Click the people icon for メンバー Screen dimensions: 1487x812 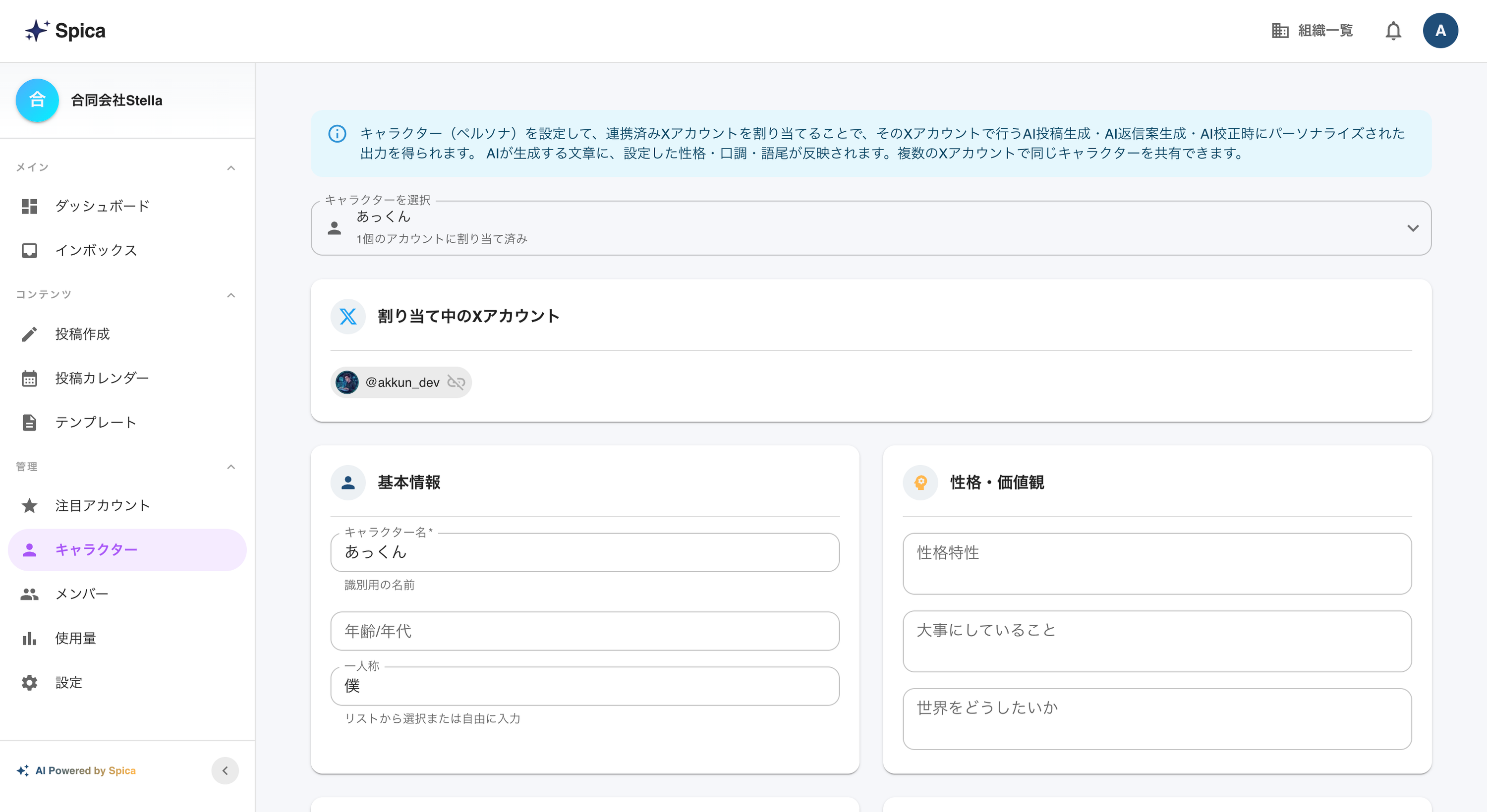click(29, 594)
